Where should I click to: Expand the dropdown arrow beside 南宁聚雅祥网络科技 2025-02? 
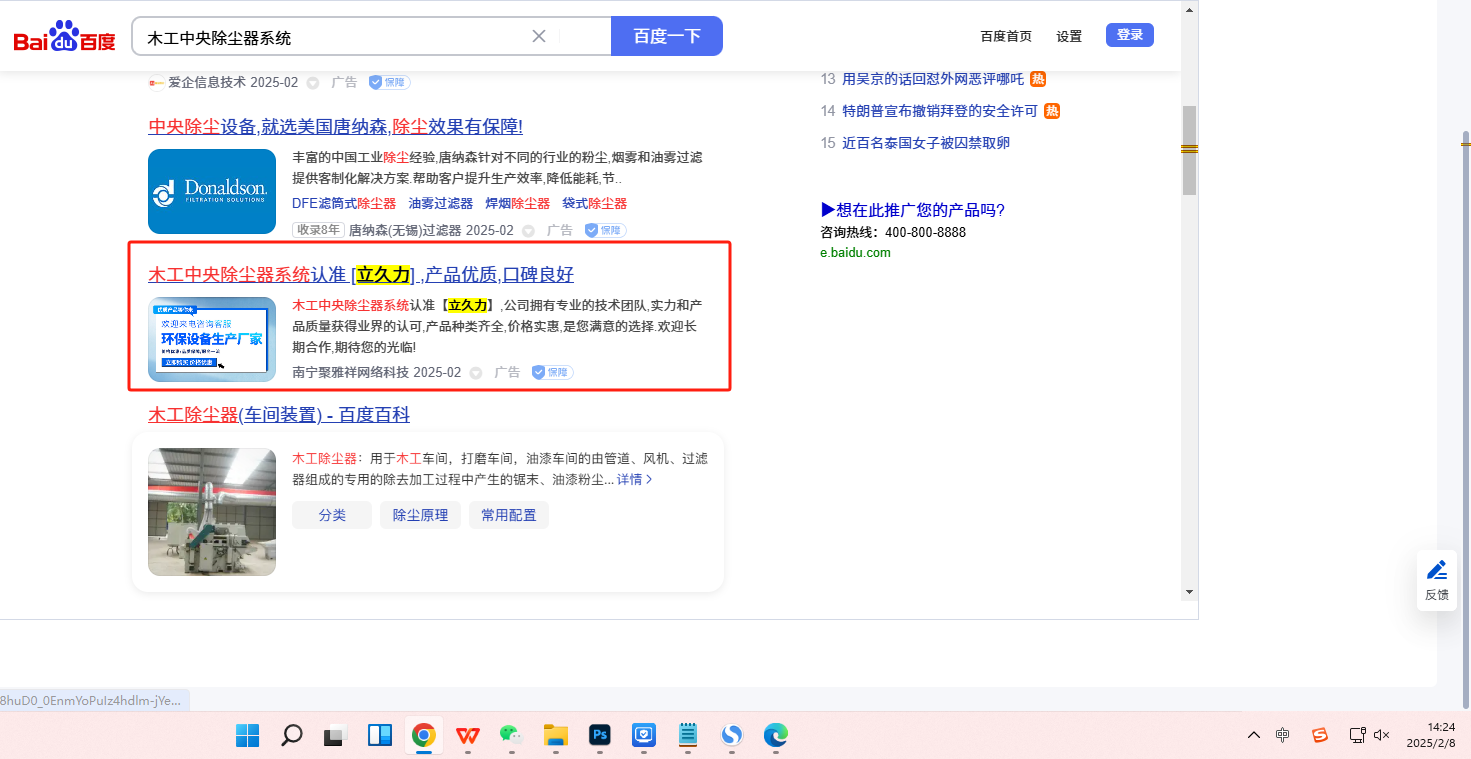[476, 373]
